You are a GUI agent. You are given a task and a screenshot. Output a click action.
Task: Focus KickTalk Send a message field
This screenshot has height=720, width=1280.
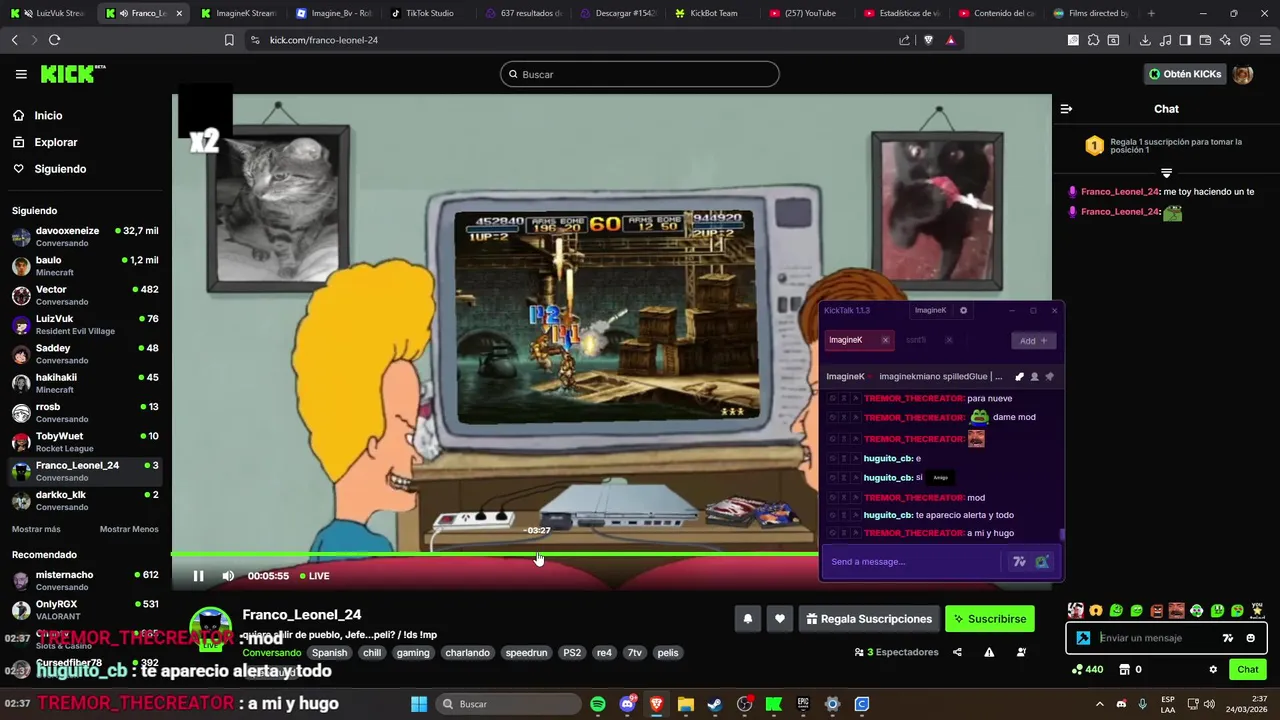click(912, 562)
